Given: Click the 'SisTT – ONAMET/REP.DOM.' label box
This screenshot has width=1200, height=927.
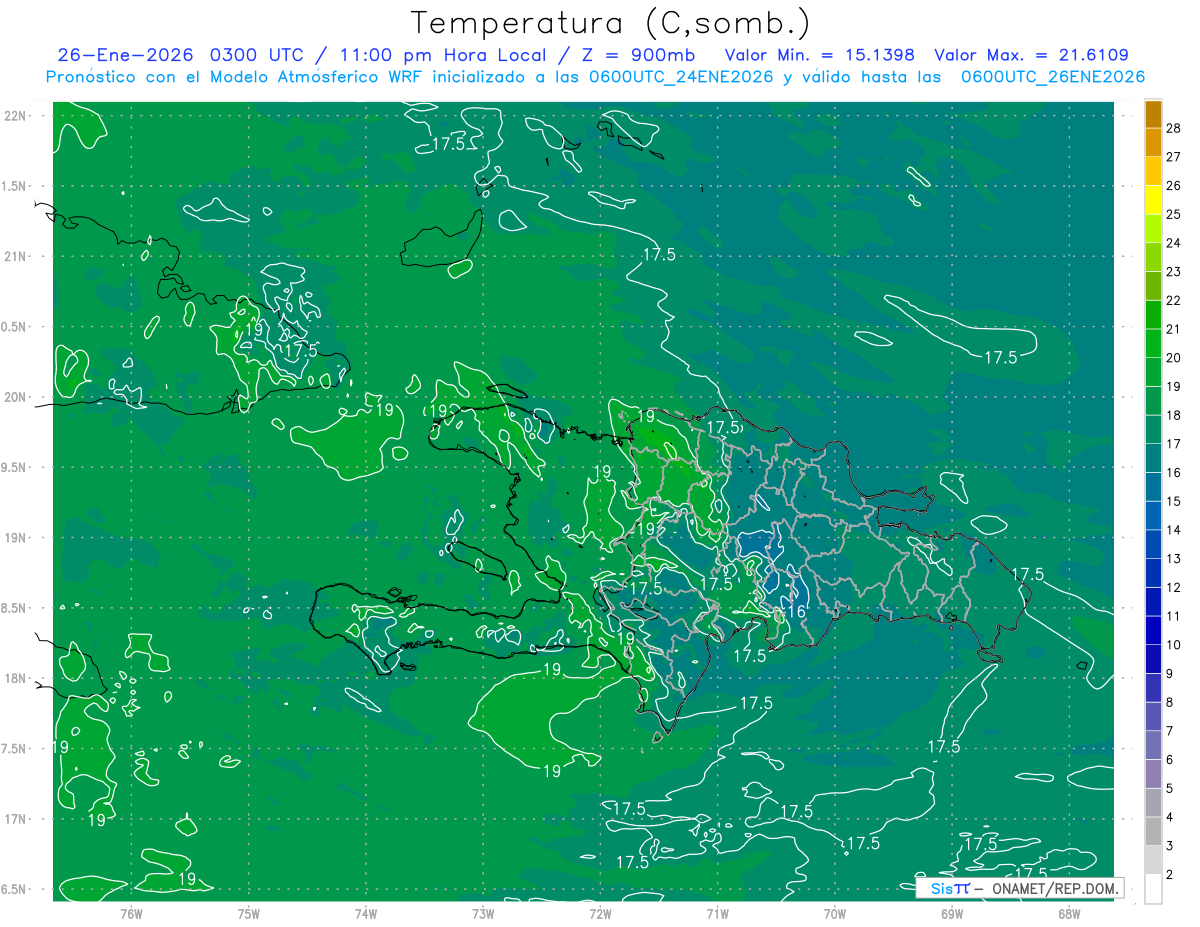Looking at the screenshot, I should coord(1019,888).
